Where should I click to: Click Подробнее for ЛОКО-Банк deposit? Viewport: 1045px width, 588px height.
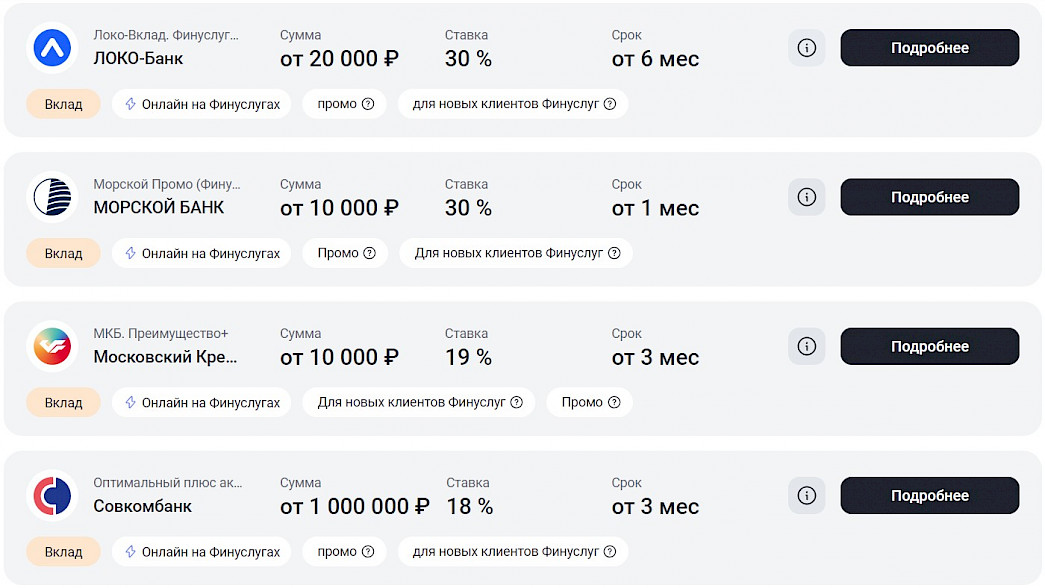[929, 48]
